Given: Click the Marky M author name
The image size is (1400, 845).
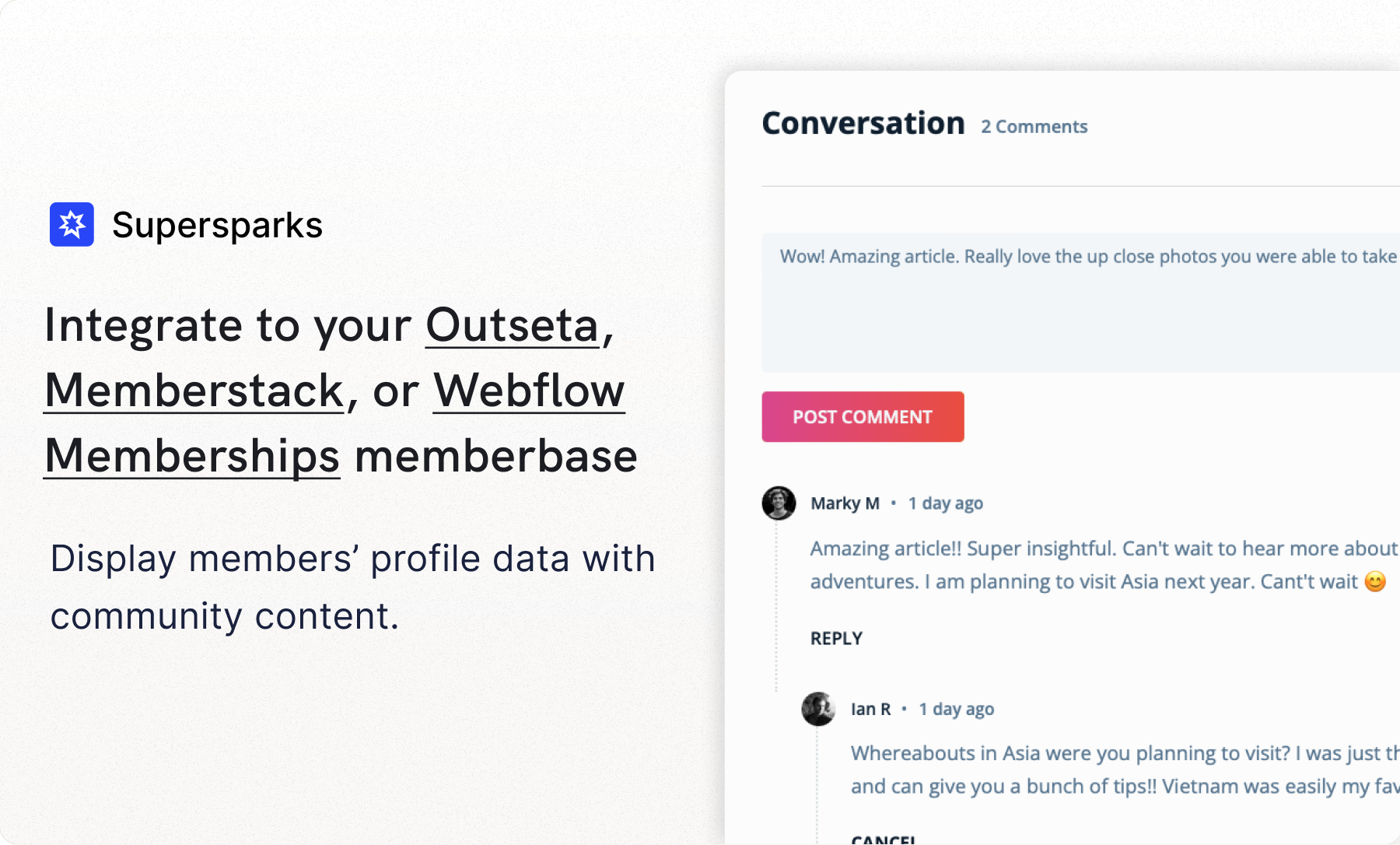Looking at the screenshot, I should 845,503.
